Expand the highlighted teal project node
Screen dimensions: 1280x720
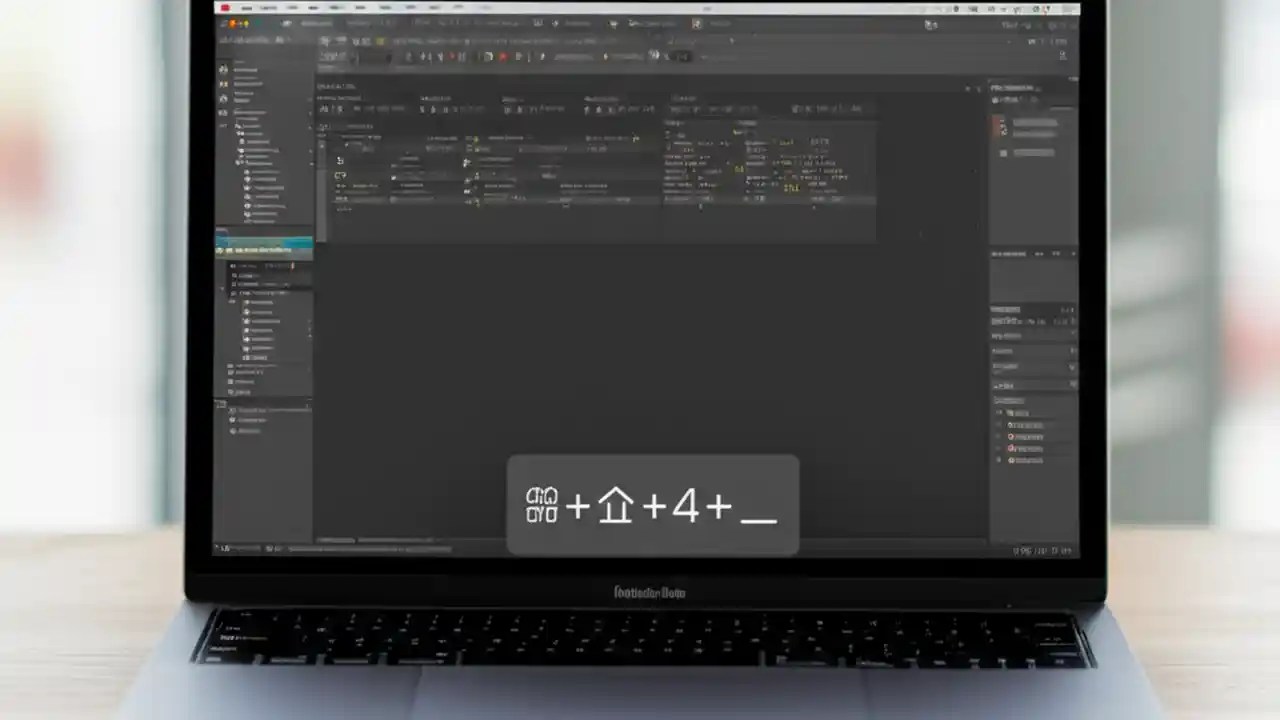coord(263,244)
